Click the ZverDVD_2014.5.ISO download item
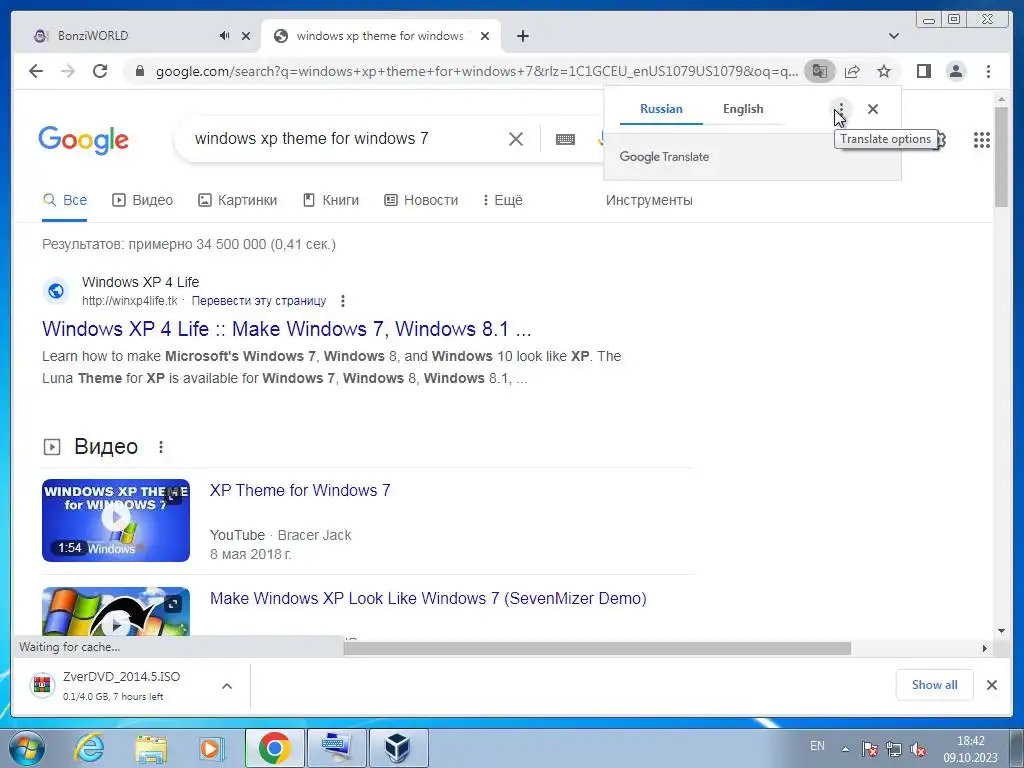Viewport: 1024px width, 768px height. click(x=121, y=686)
